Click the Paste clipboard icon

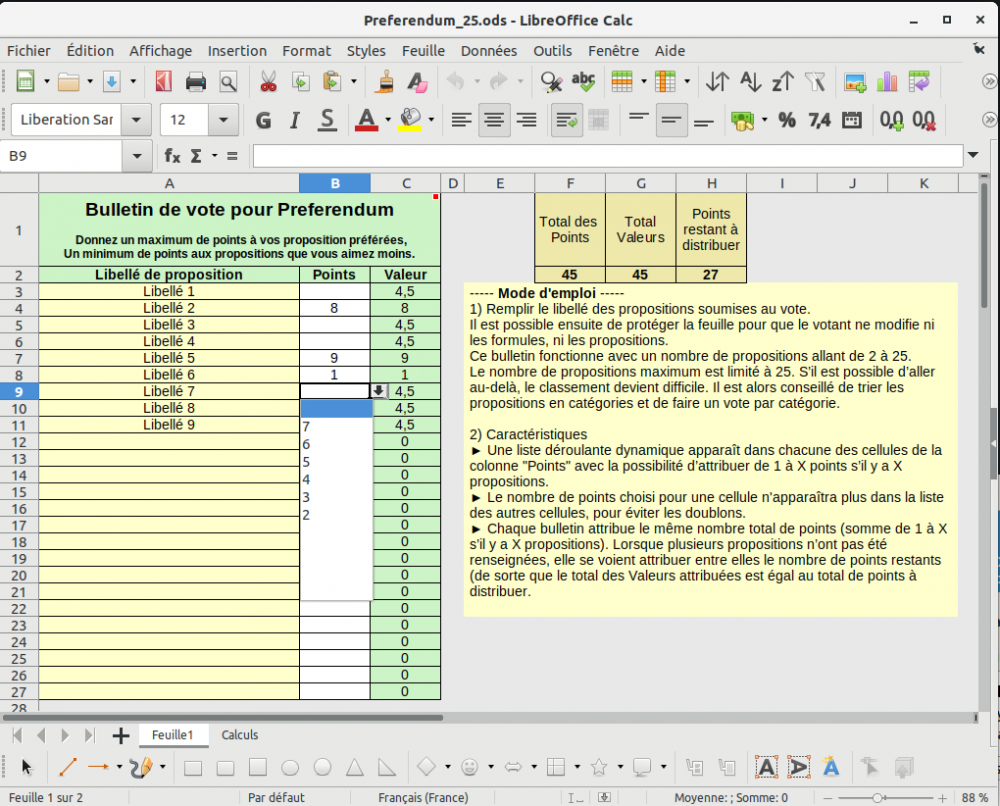[332, 82]
